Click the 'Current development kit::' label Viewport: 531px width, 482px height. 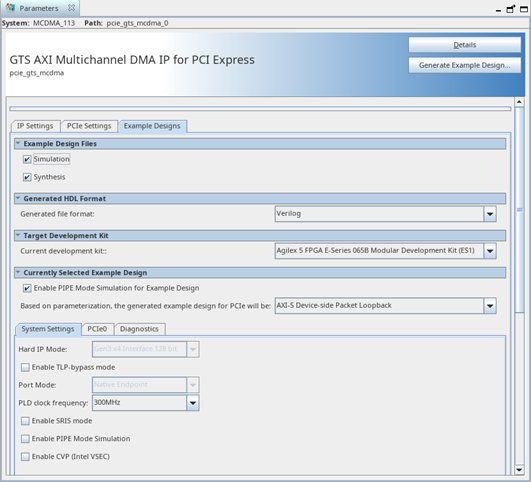63,251
